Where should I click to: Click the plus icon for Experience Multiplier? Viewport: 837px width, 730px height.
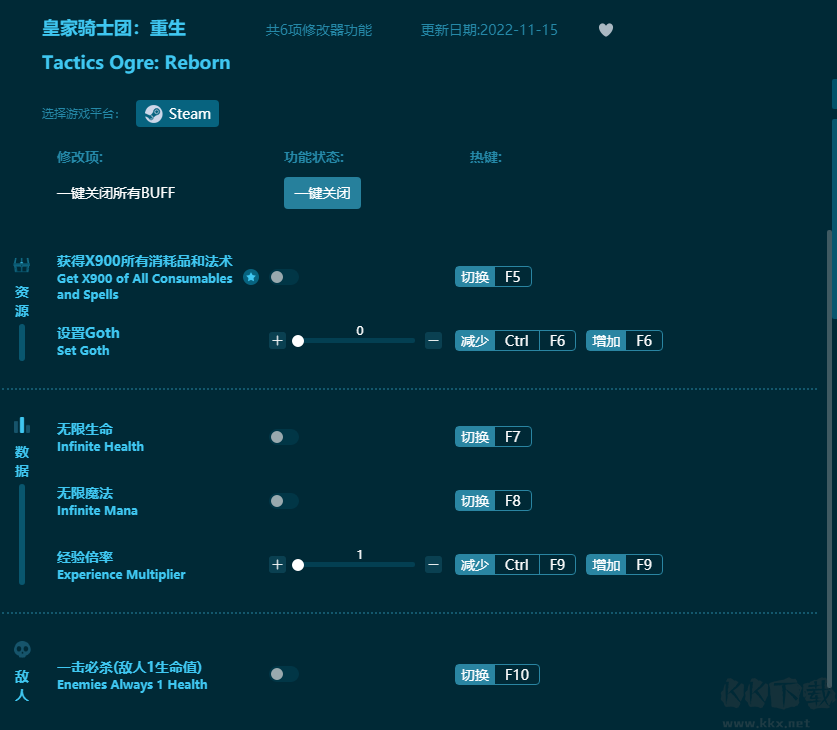pos(277,565)
